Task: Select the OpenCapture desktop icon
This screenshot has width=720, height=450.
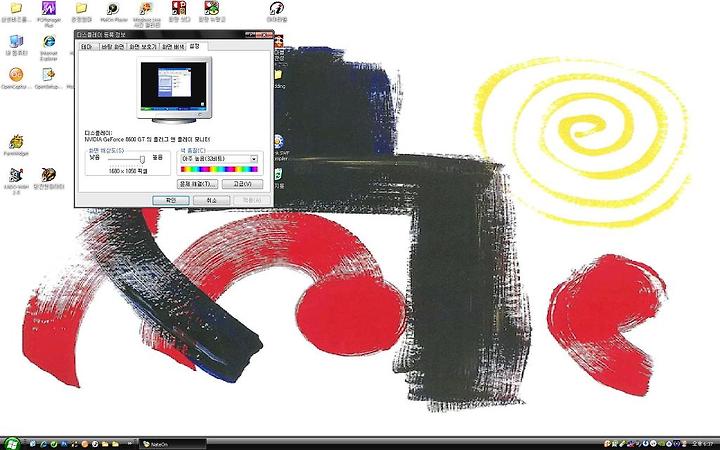Action: pos(16,74)
